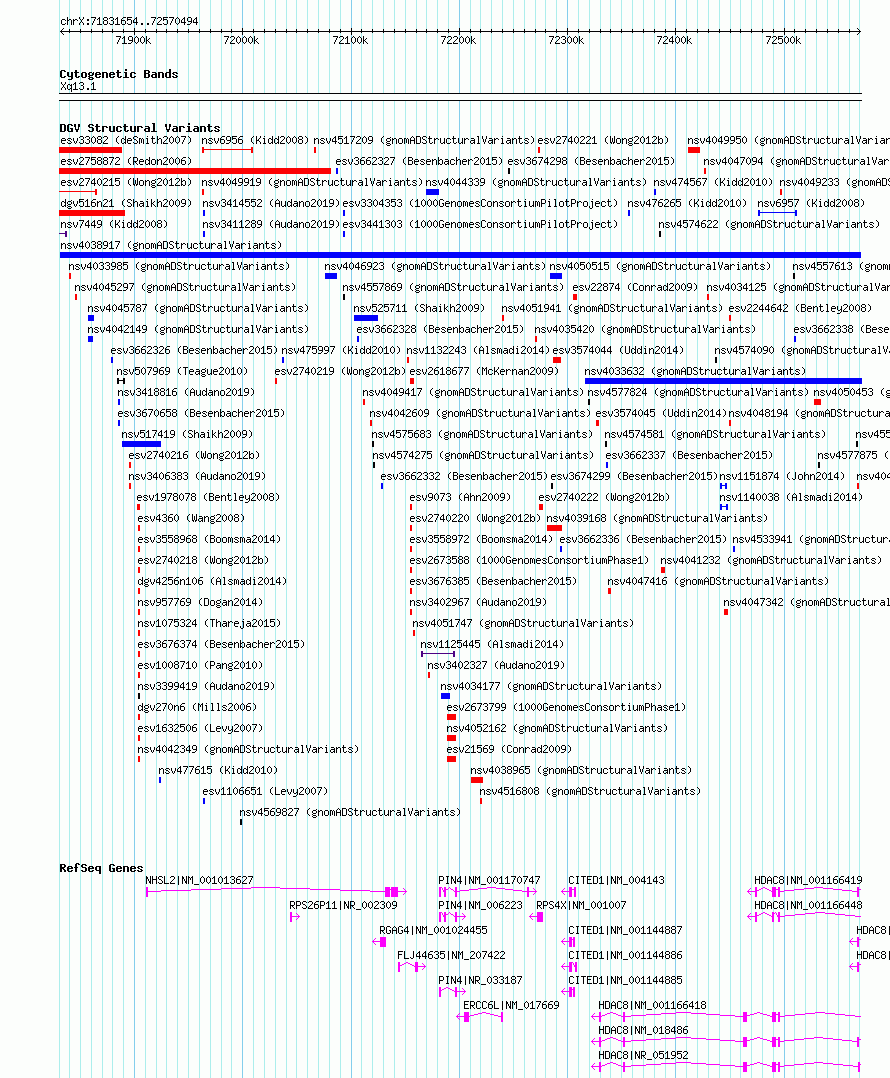Open the nsv6956 (Kidd2008) variant
890x1078 pixels.
tap(255, 140)
